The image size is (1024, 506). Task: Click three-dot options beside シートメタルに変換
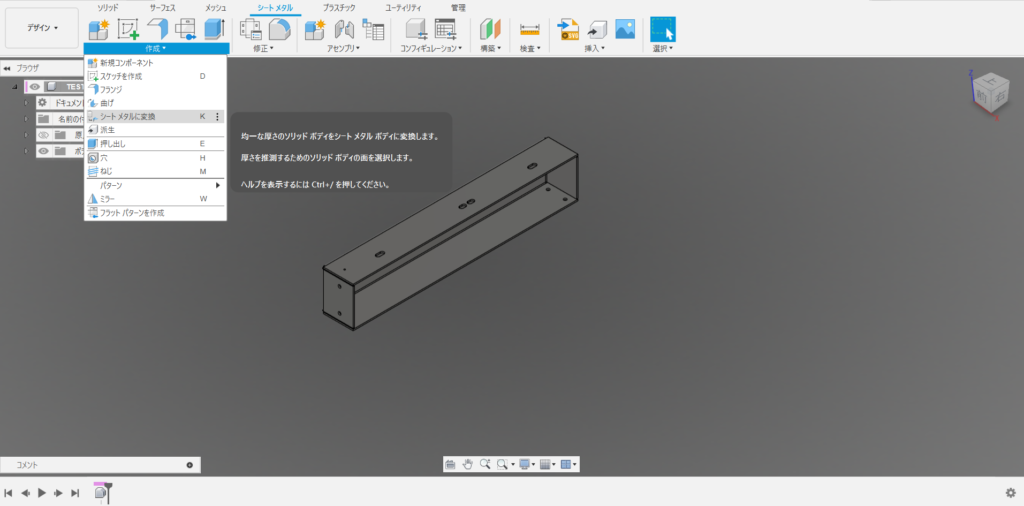pos(217,116)
